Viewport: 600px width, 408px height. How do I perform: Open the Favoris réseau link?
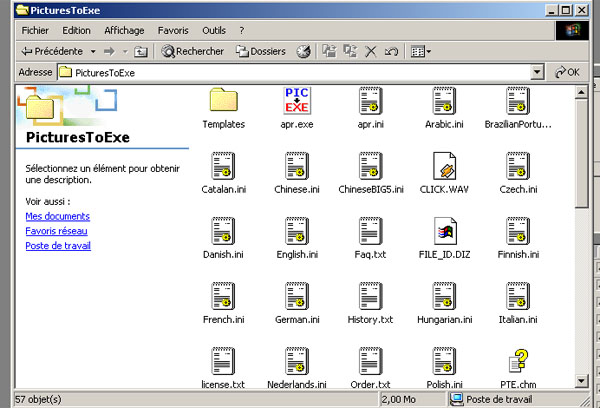tap(56, 231)
